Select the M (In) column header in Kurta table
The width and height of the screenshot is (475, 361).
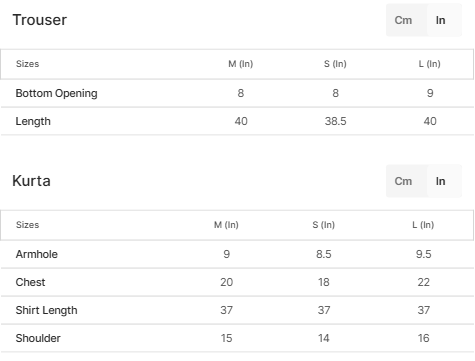pos(226,225)
